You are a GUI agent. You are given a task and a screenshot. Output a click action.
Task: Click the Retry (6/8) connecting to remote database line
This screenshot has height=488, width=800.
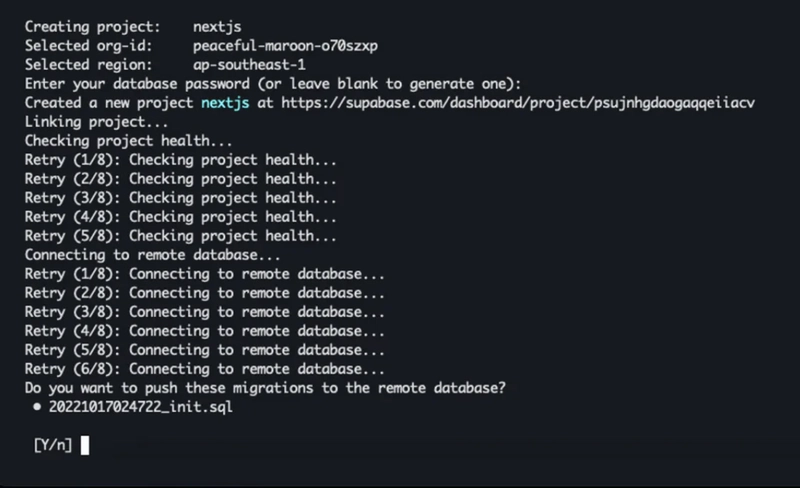pyautogui.click(x=205, y=369)
